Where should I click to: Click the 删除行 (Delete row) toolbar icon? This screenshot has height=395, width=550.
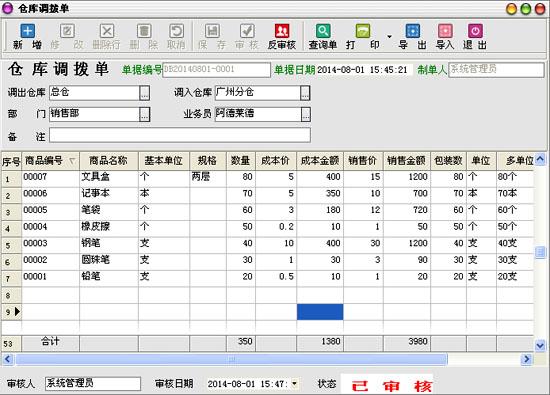pos(107,31)
